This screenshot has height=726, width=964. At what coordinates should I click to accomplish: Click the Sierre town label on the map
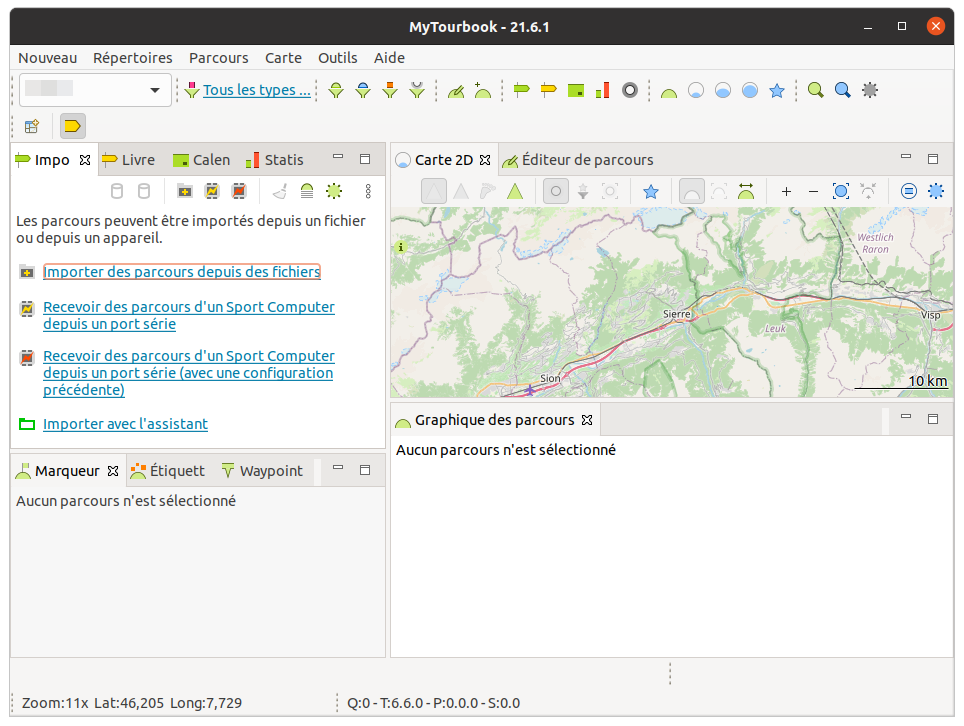(x=677, y=314)
